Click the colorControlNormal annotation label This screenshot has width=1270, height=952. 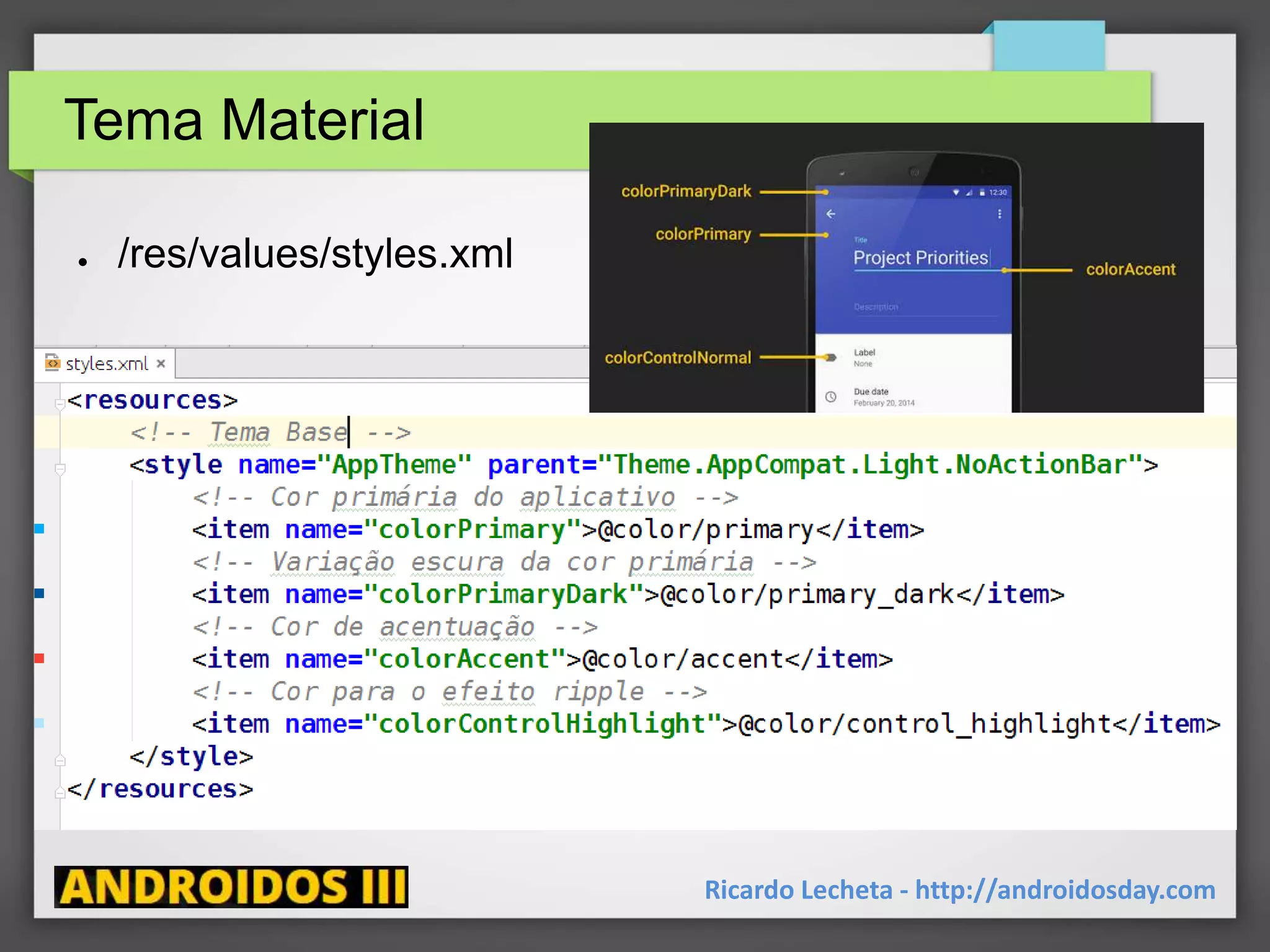[x=678, y=358]
